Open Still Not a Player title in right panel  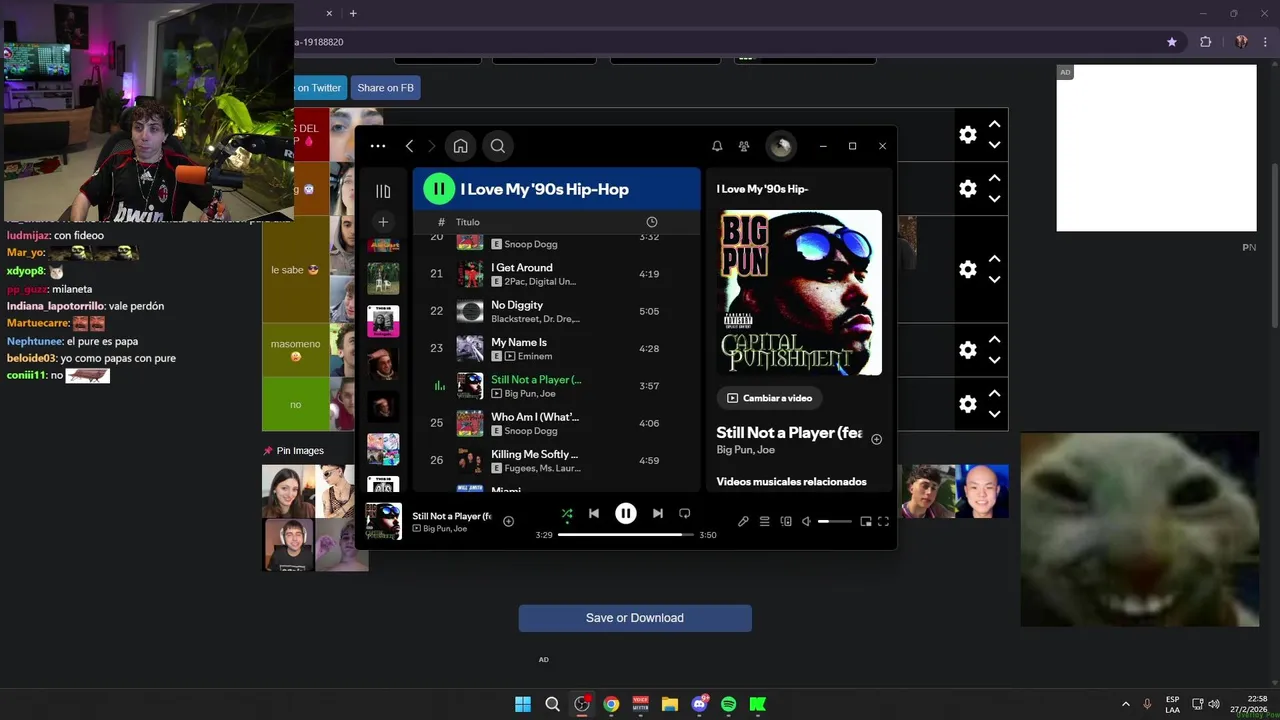pyautogui.click(x=789, y=432)
